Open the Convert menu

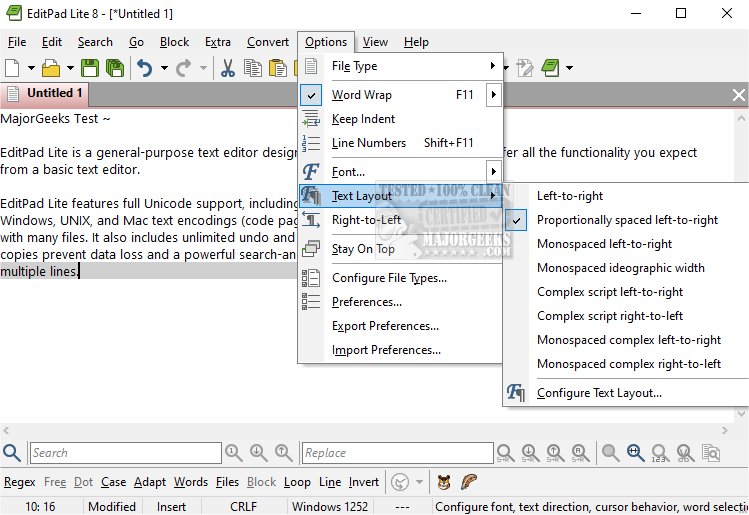pyautogui.click(x=267, y=42)
